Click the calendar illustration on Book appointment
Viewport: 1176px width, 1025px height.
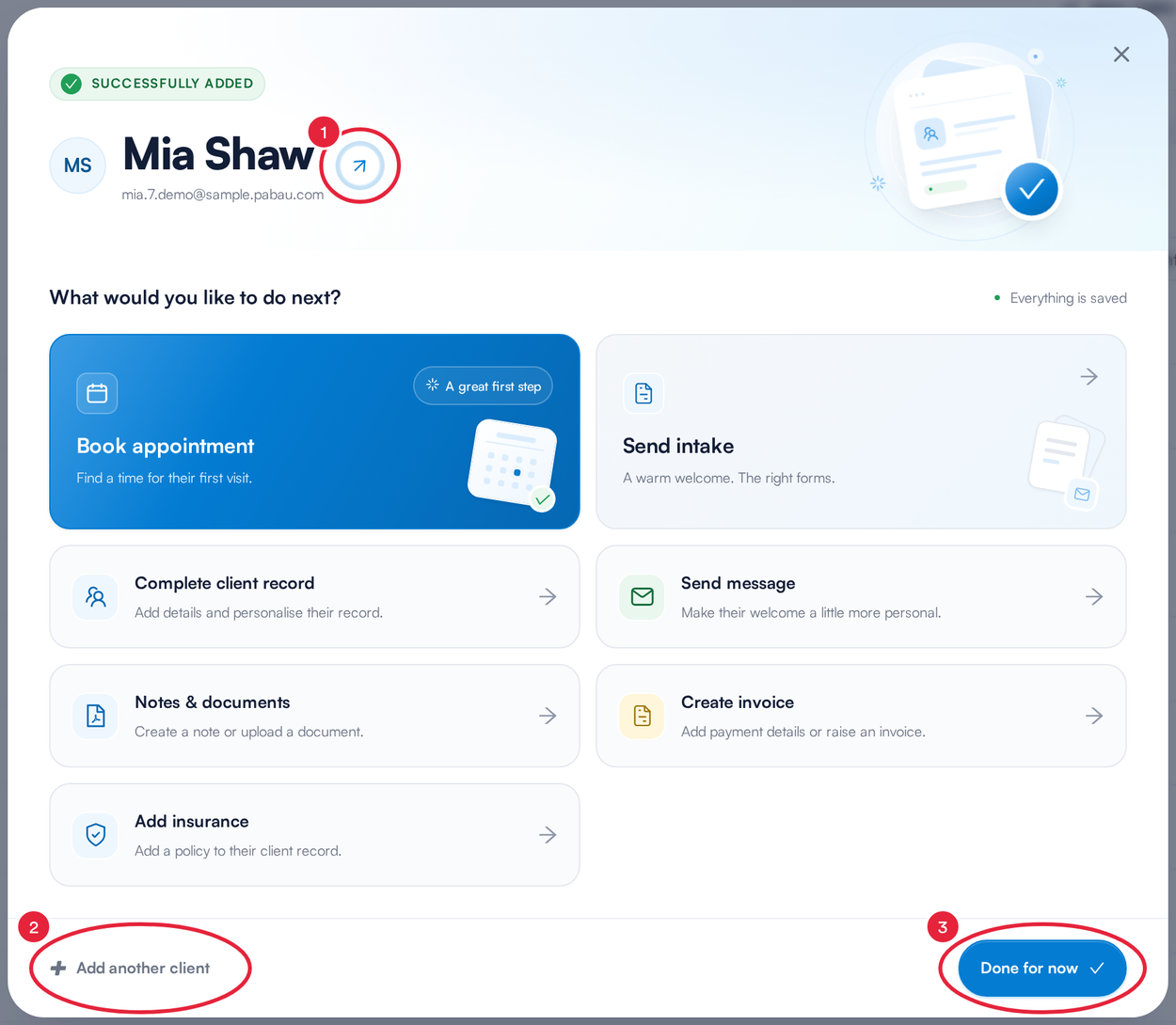(513, 465)
